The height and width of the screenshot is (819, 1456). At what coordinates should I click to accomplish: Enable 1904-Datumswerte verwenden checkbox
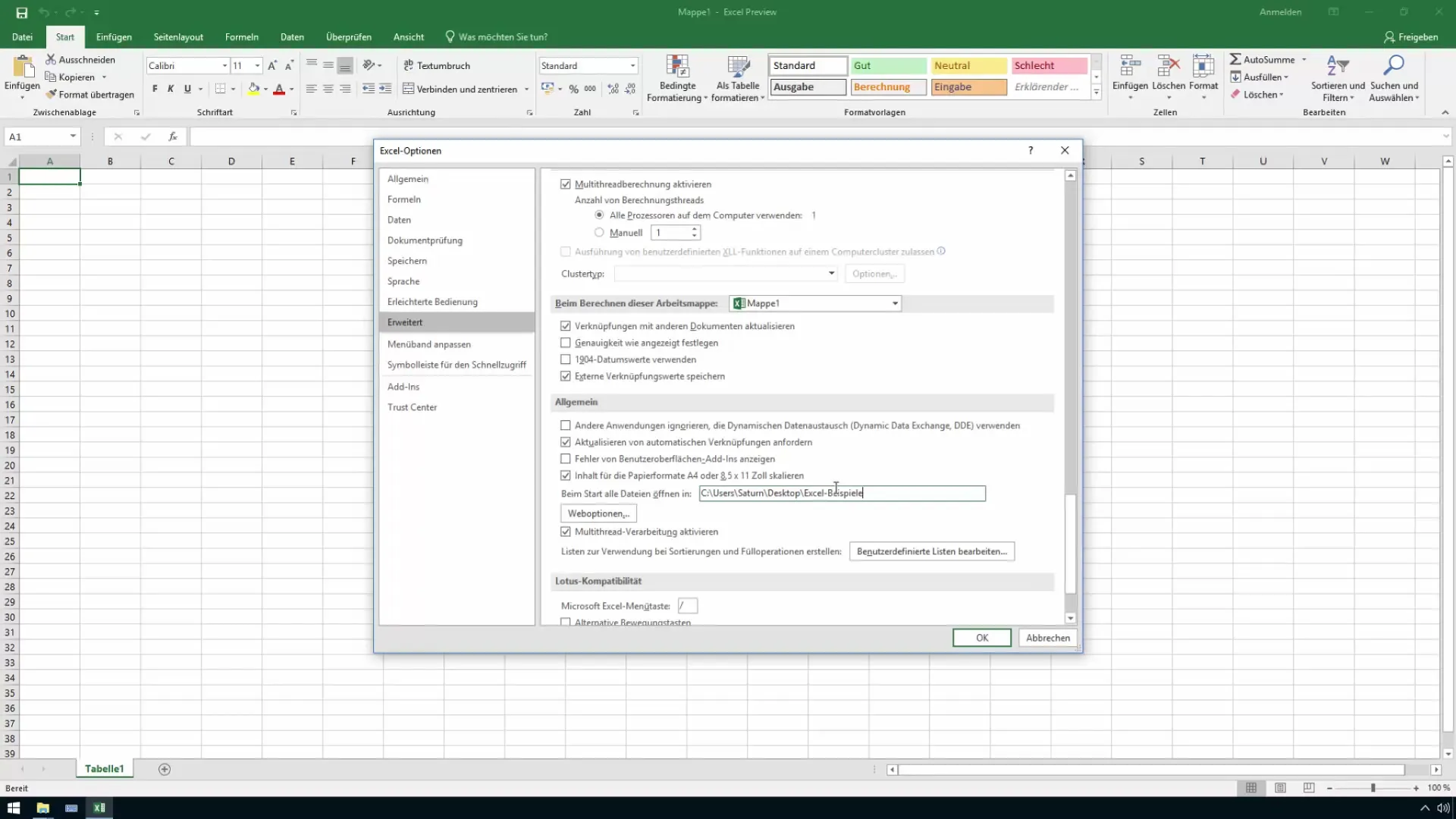coord(566,359)
